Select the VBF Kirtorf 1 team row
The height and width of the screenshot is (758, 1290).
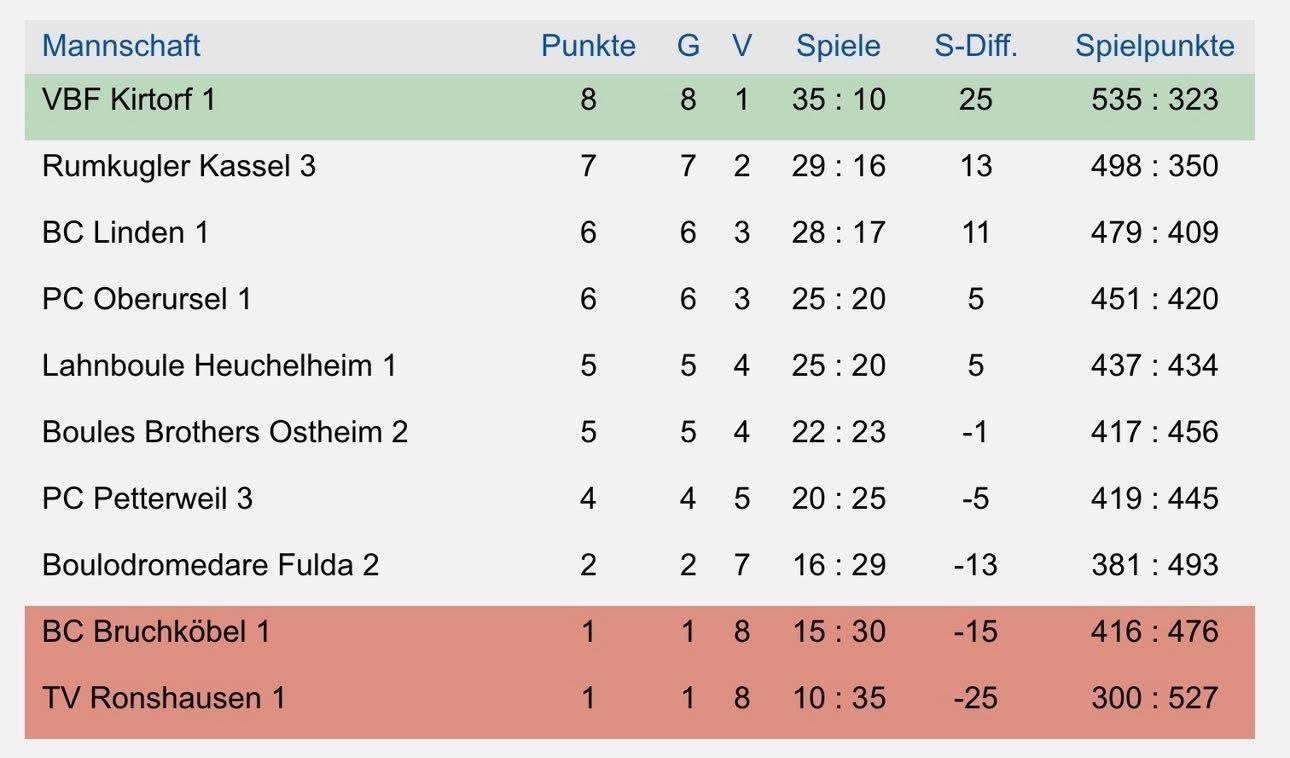click(x=129, y=99)
